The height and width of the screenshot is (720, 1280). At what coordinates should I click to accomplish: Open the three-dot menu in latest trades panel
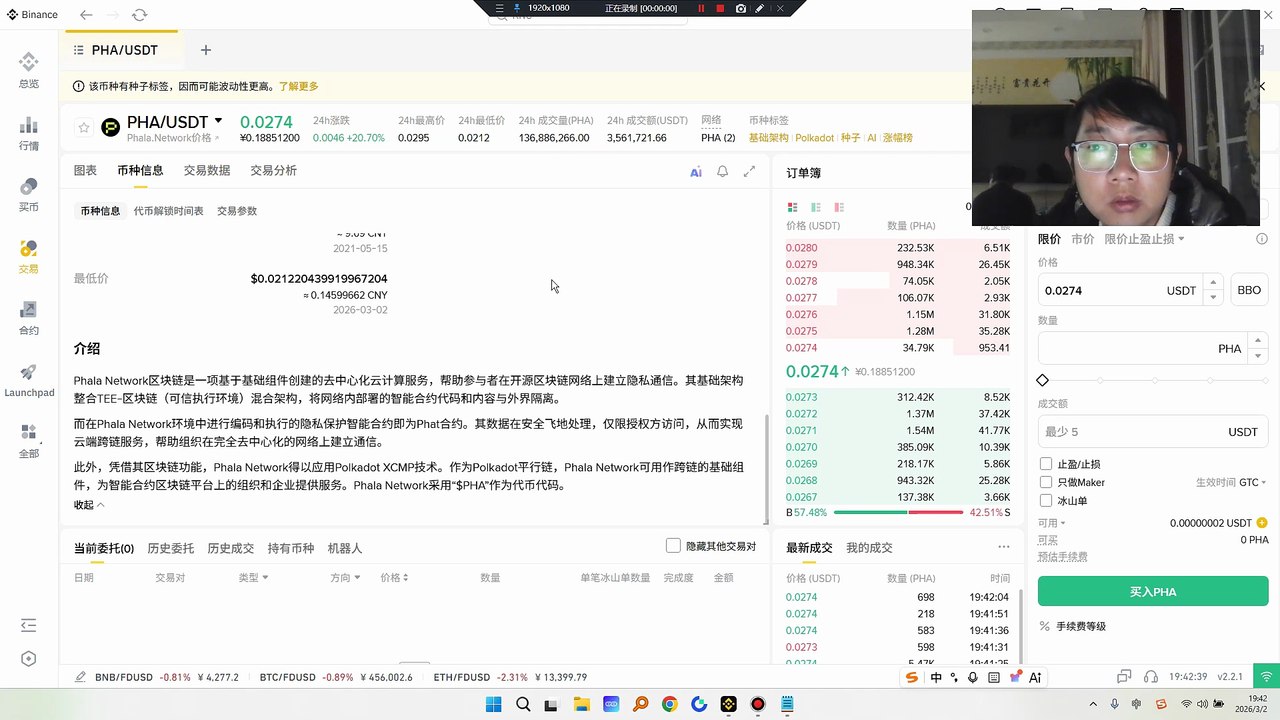point(1004,547)
